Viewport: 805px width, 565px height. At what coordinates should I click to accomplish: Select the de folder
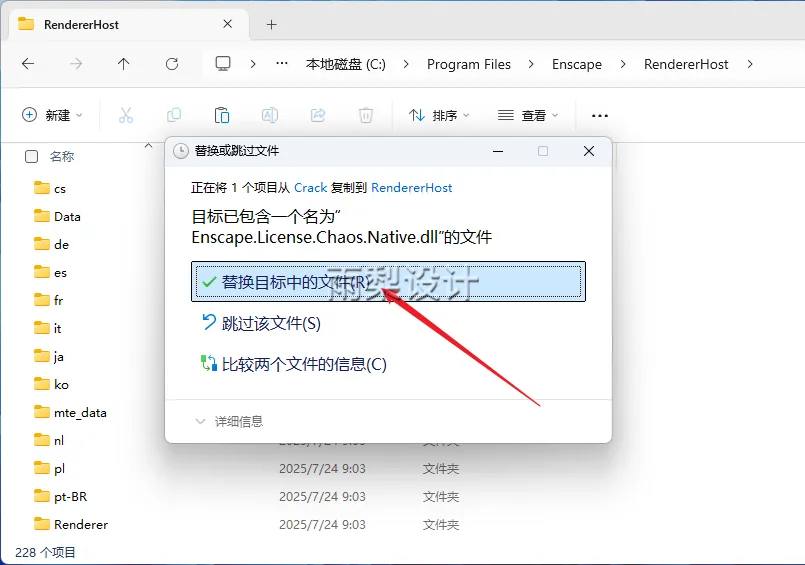[51, 244]
